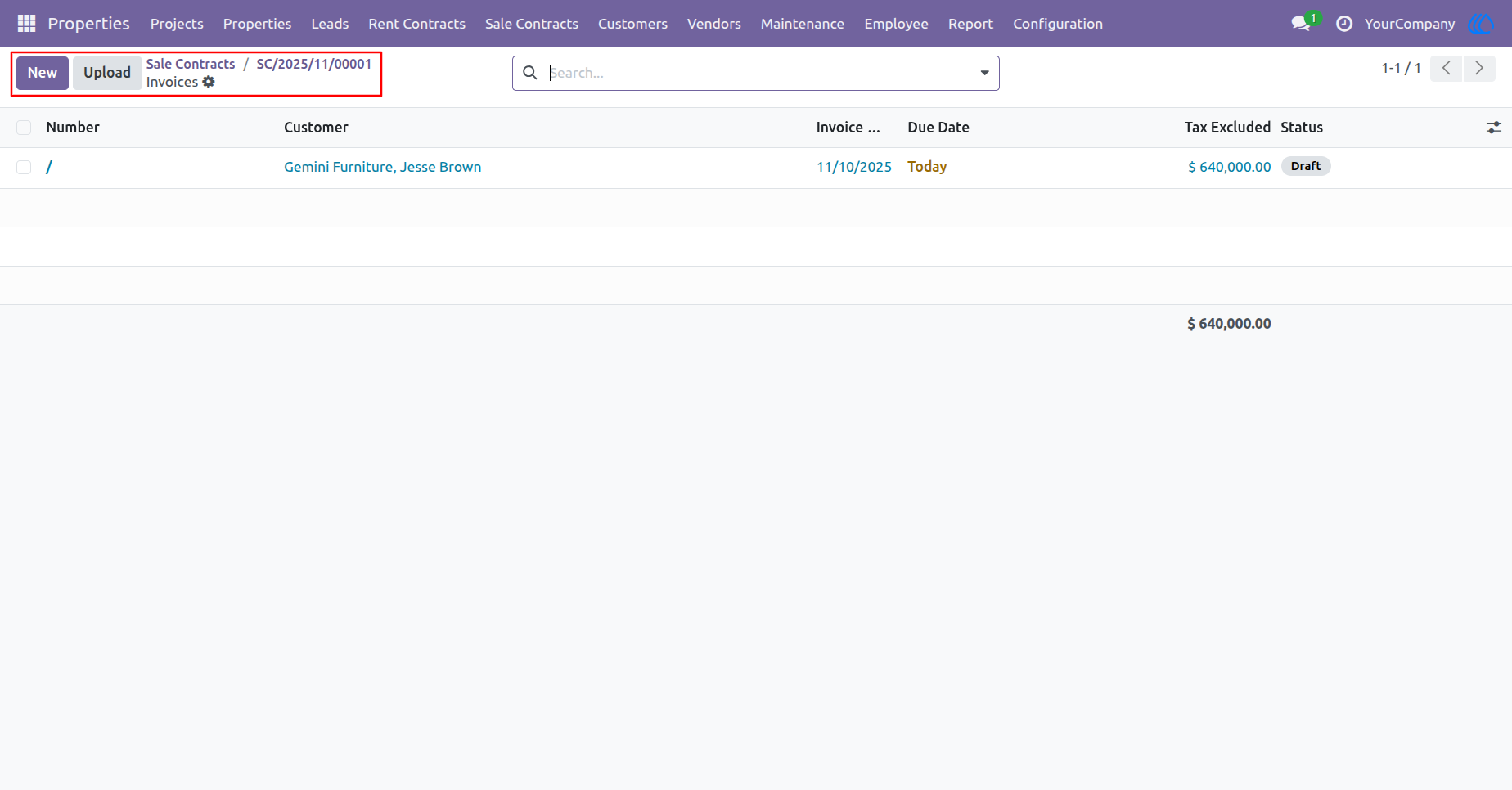Open optional columns settings icon
Image resolution: width=1512 pixels, height=790 pixels.
pos(1494,128)
